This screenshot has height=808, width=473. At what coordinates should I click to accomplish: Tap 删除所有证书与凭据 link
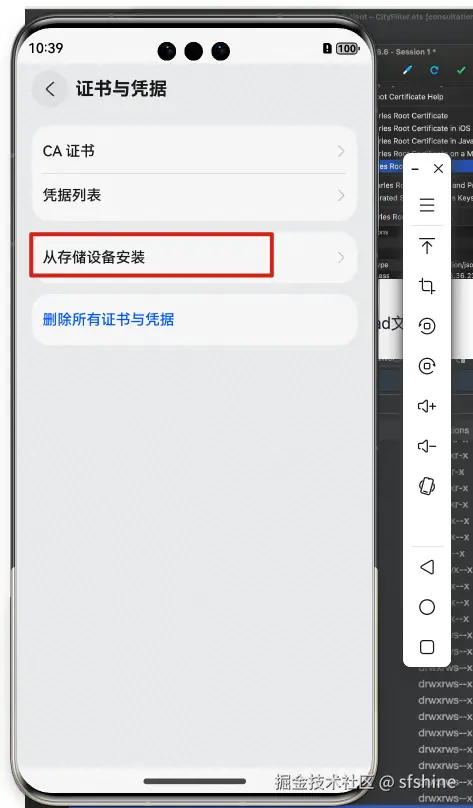coord(108,319)
